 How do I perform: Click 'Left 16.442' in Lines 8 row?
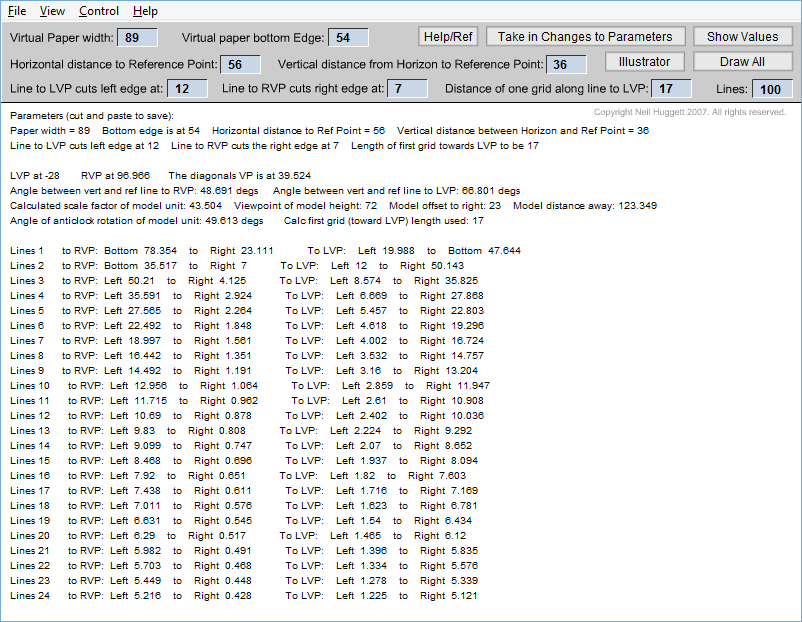point(132,356)
